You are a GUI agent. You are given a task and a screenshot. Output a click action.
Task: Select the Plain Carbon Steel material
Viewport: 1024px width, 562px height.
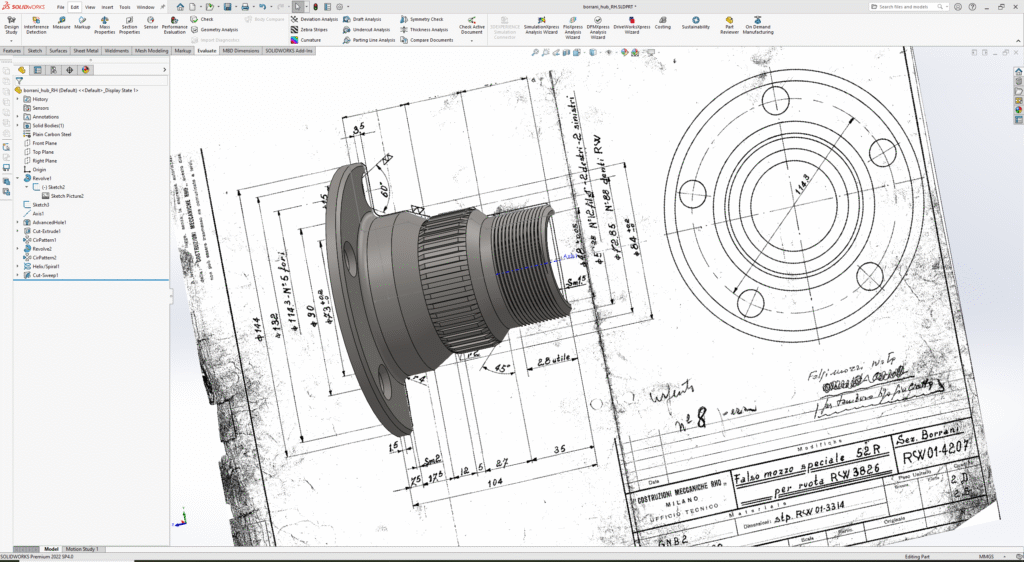47,134
